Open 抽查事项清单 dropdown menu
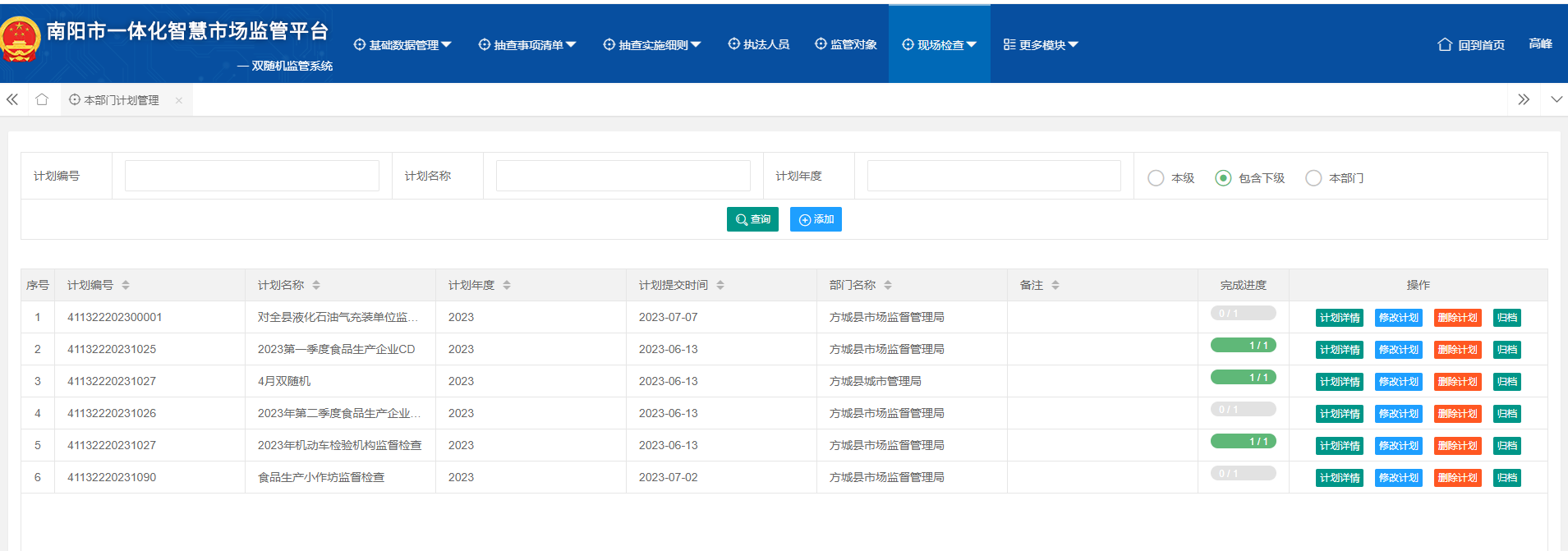This screenshot has width=1568, height=551. coord(527,44)
